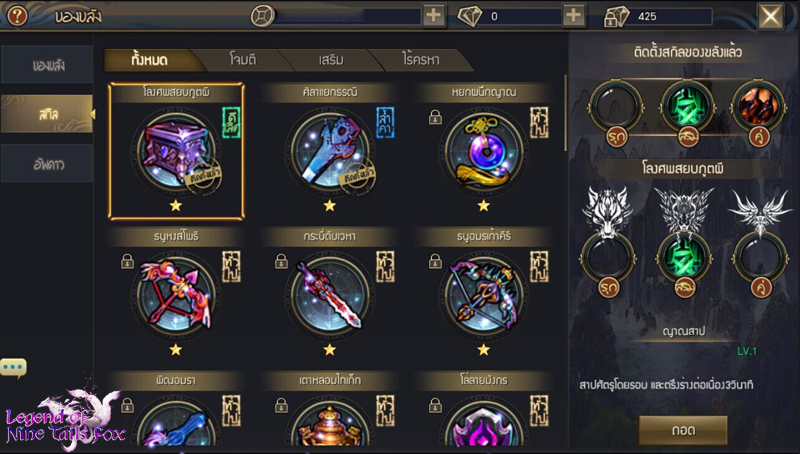Click the fiery red equipped skill slot

759,108
